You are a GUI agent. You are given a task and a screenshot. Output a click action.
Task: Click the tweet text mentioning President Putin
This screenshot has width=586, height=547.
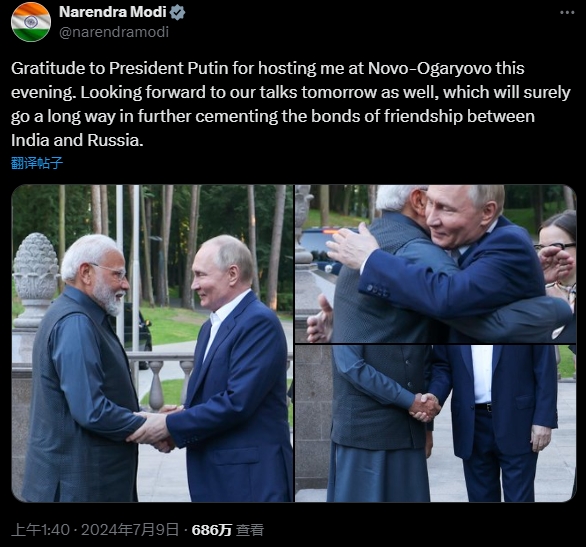291,104
